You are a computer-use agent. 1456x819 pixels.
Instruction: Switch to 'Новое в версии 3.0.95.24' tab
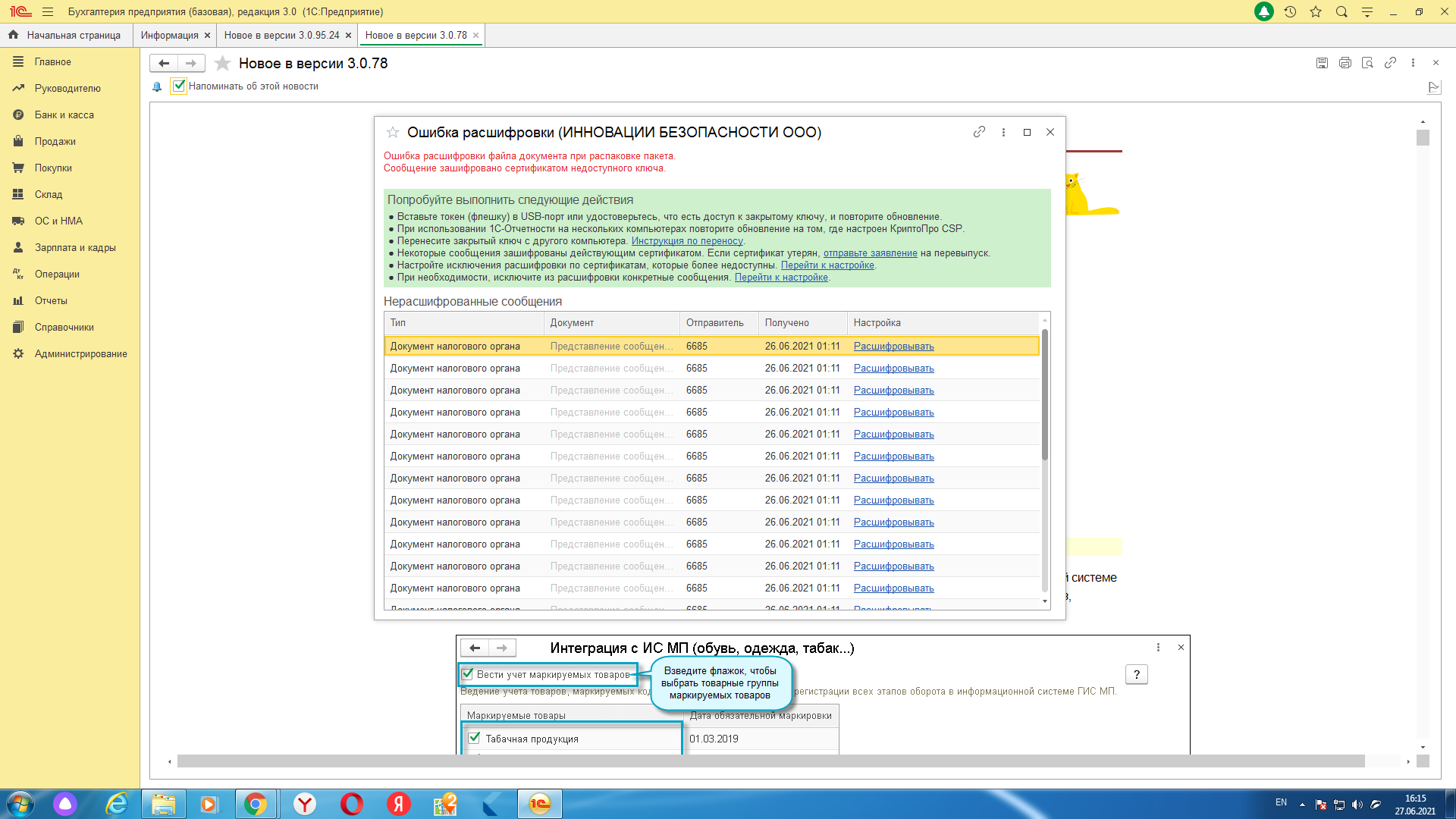tap(281, 35)
